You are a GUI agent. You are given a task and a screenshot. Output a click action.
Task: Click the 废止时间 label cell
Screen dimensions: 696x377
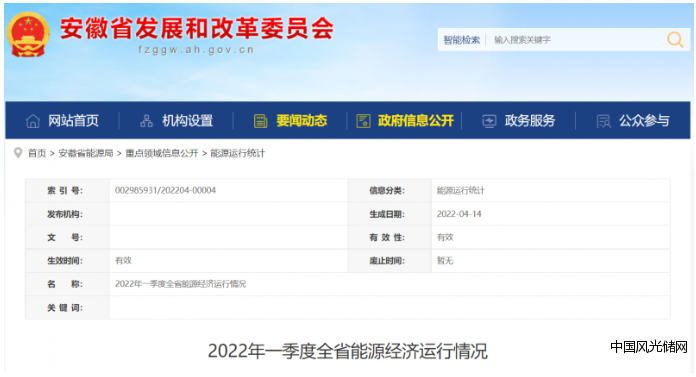click(x=389, y=261)
